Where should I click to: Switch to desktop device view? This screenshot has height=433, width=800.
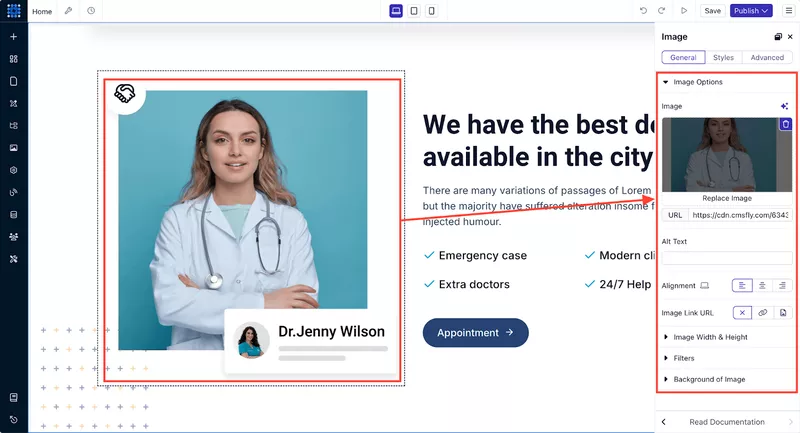click(396, 11)
